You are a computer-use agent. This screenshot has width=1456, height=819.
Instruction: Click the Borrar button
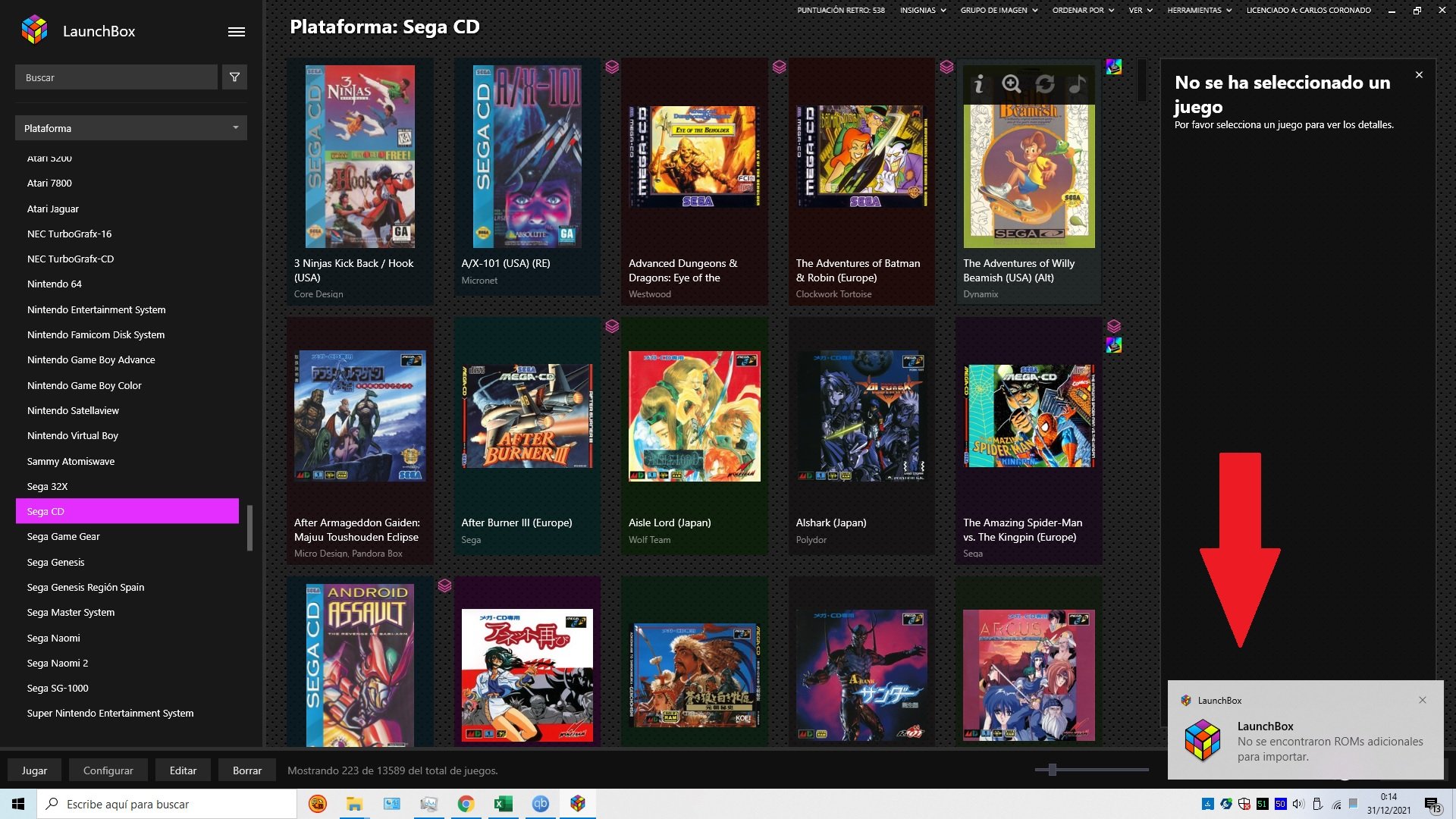click(x=247, y=770)
